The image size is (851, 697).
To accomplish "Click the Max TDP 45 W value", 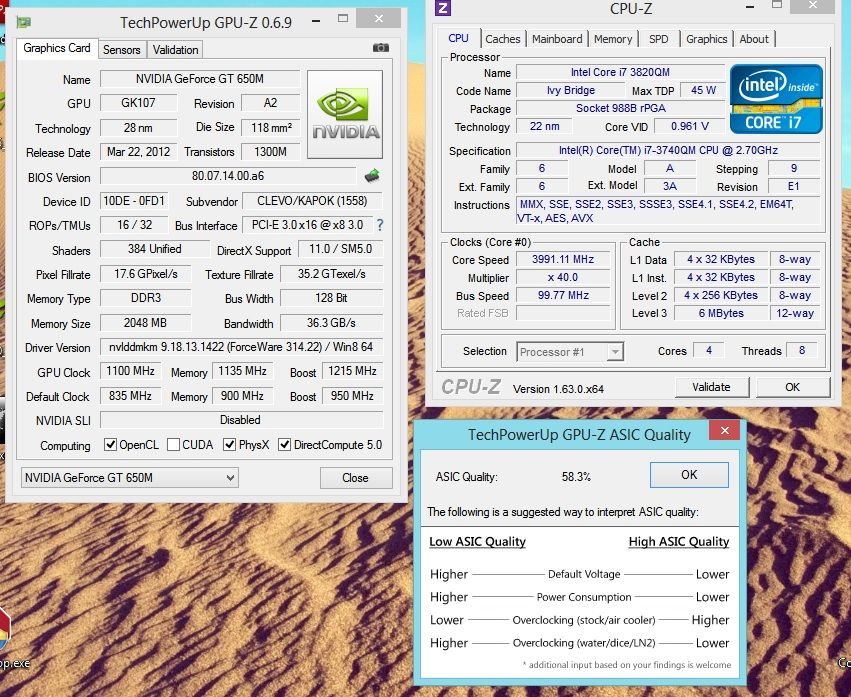I will coord(703,90).
